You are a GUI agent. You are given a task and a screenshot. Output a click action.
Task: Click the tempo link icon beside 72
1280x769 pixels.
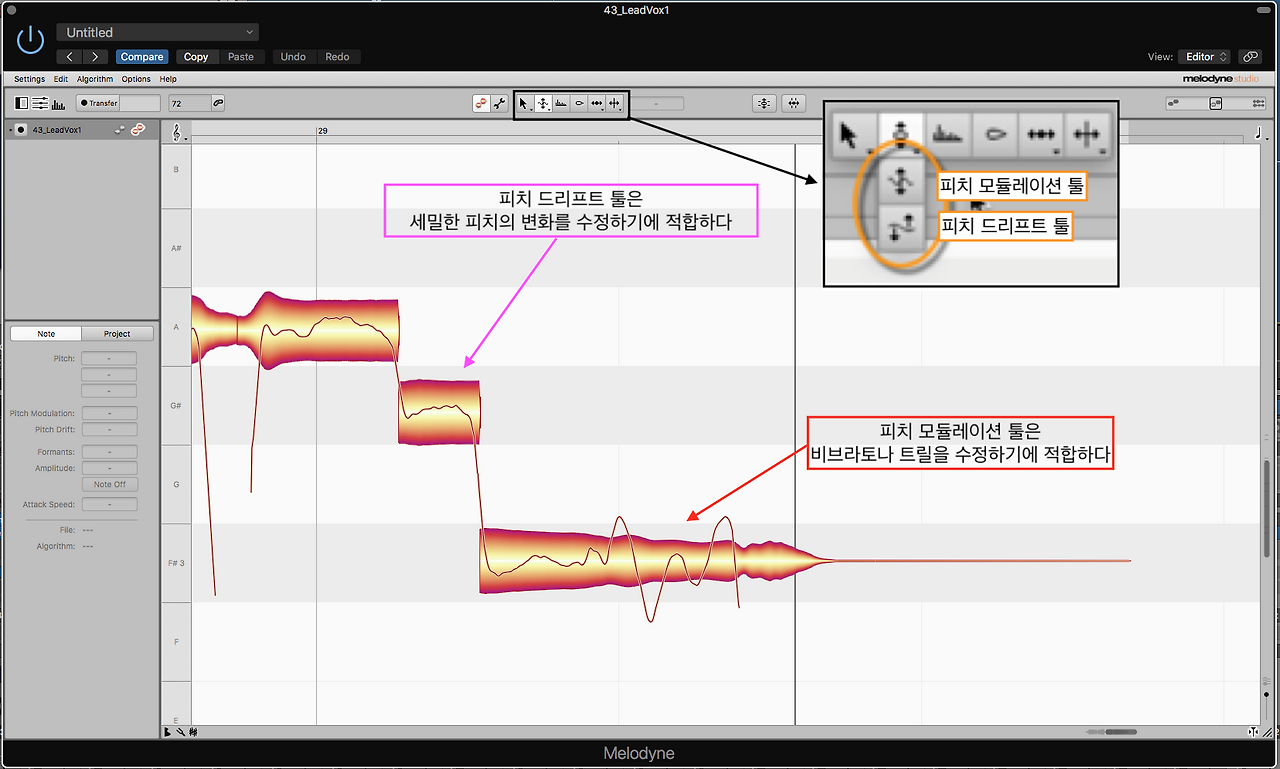(218, 103)
